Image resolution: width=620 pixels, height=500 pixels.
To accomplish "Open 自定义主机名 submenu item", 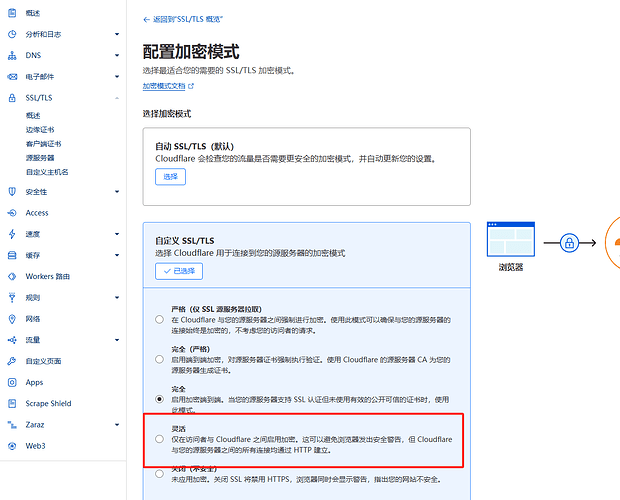I will tap(47, 172).
